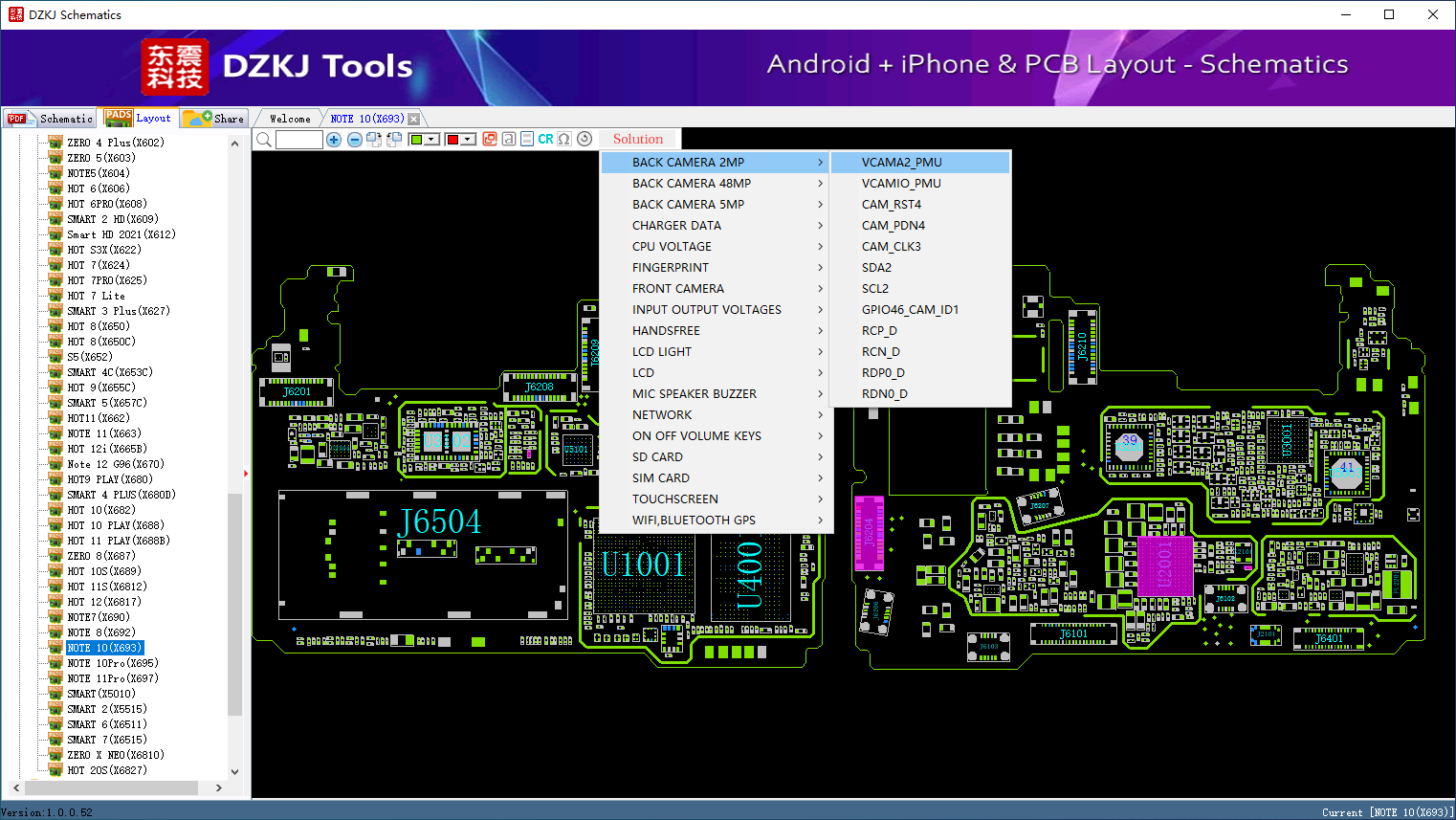
Task: Click PADS icon beside HOT 20S(X6827)
Action: (55, 770)
